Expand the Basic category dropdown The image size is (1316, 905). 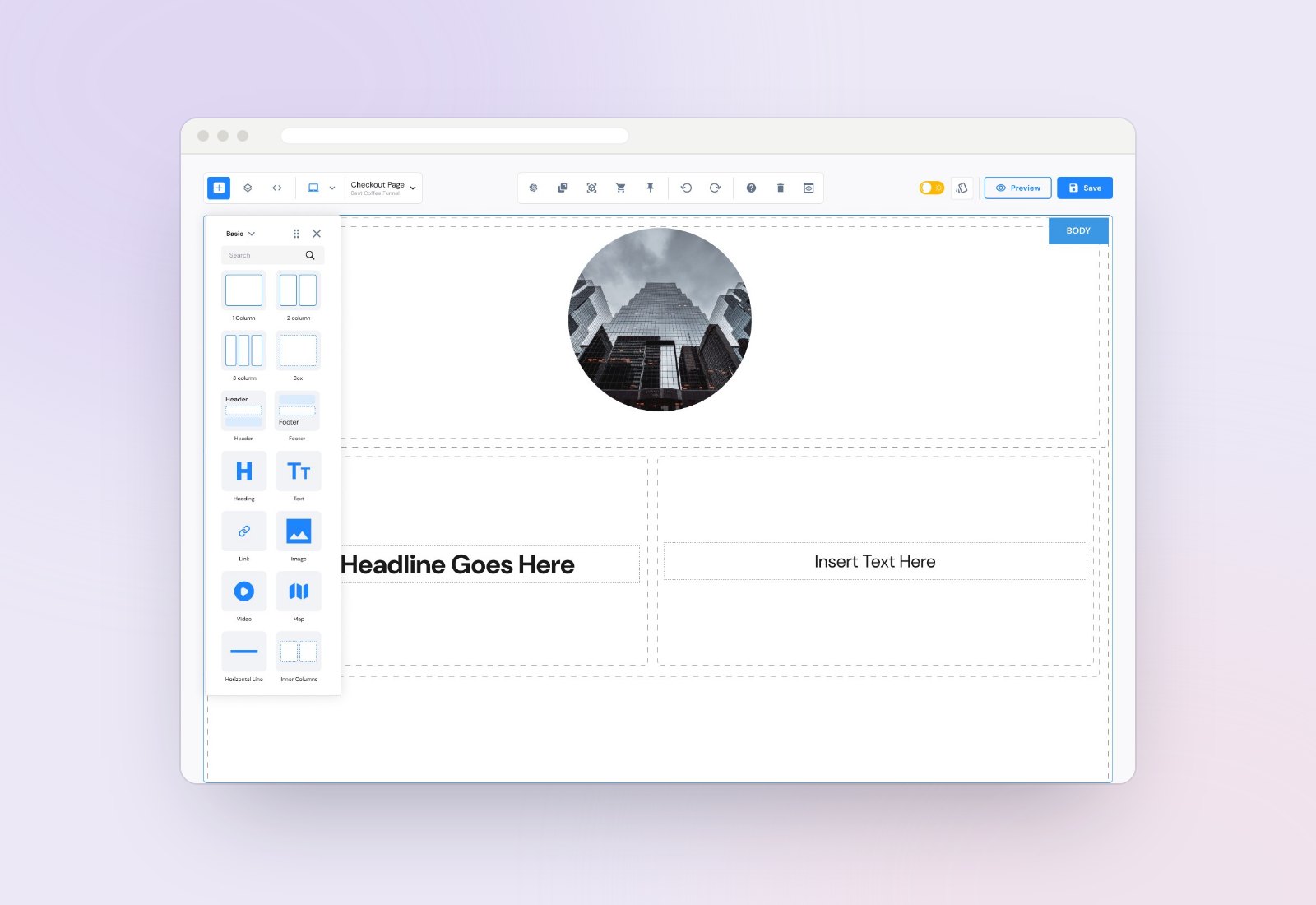[241, 234]
